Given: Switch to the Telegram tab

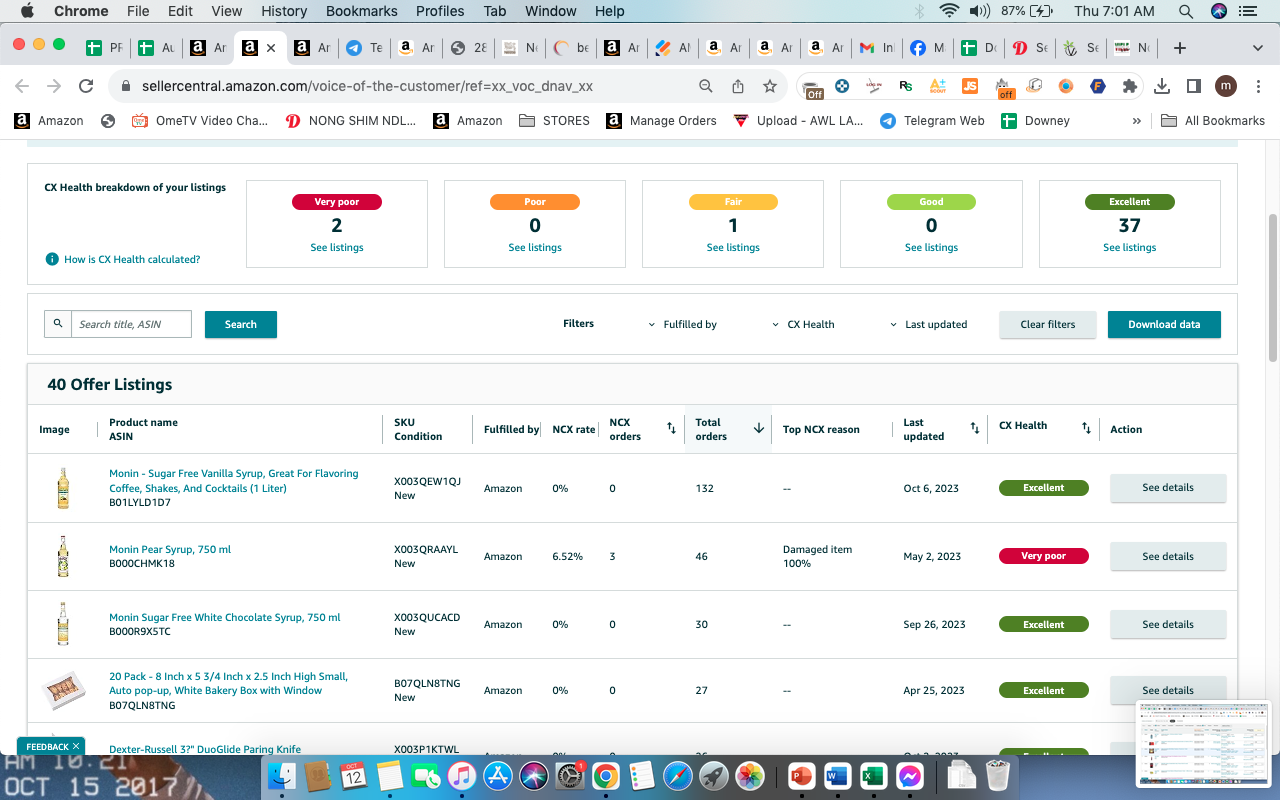Looking at the screenshot, I should click(x=363, y=47).
